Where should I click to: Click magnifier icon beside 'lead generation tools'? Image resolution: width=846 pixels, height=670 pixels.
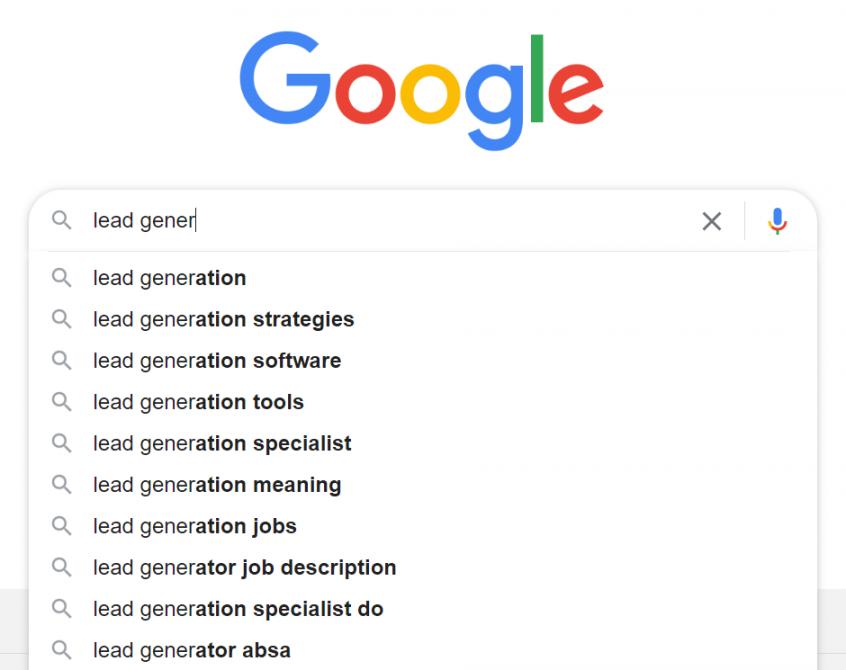pyautogui.click(x=62, y=402)
